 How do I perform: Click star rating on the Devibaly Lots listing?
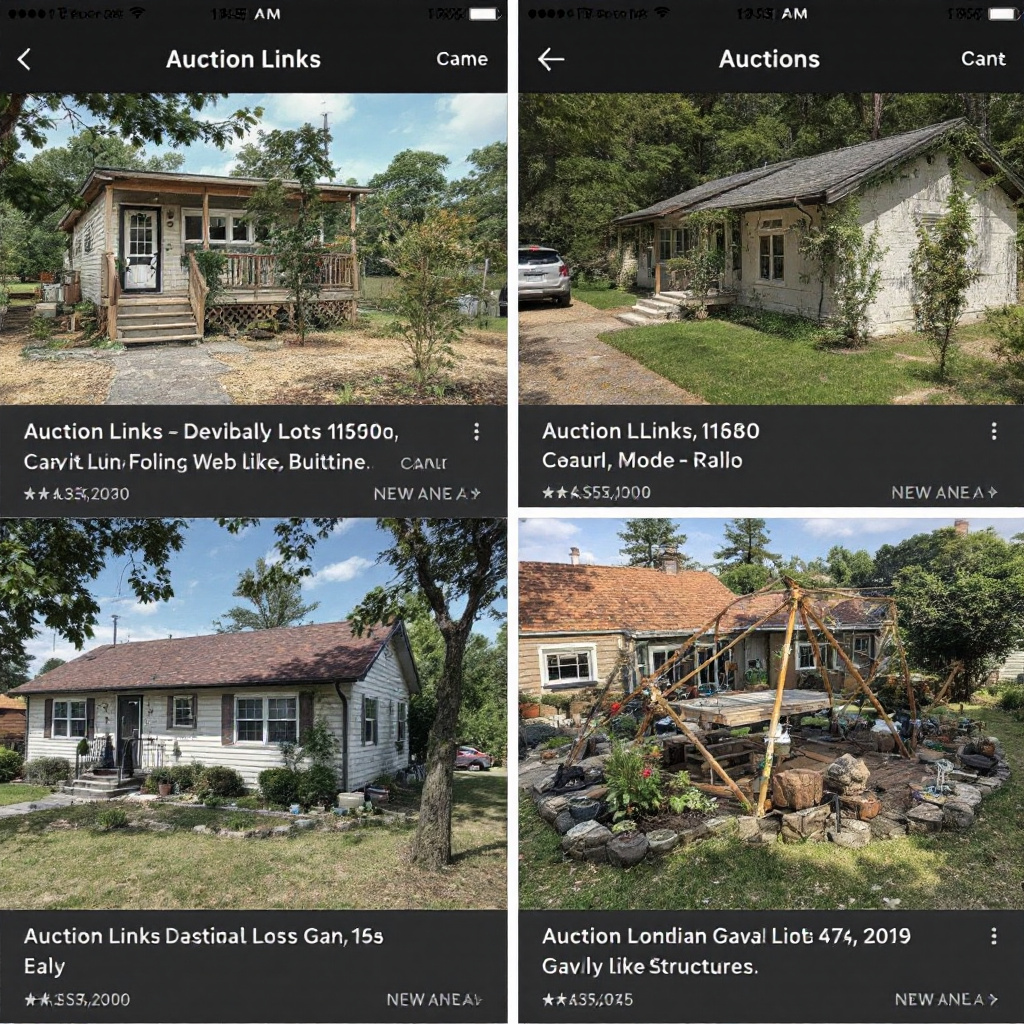[x=76, y=494]
